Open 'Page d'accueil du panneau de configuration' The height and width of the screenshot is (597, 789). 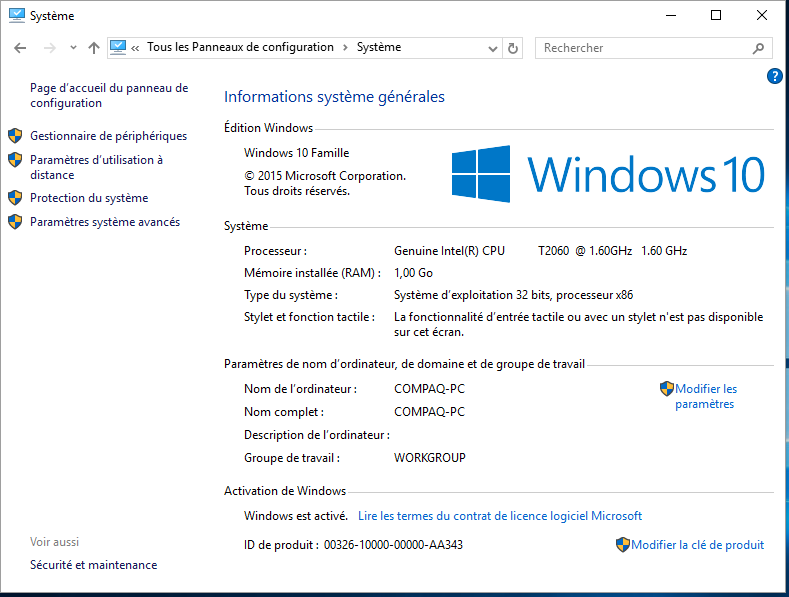click(109, 95)
